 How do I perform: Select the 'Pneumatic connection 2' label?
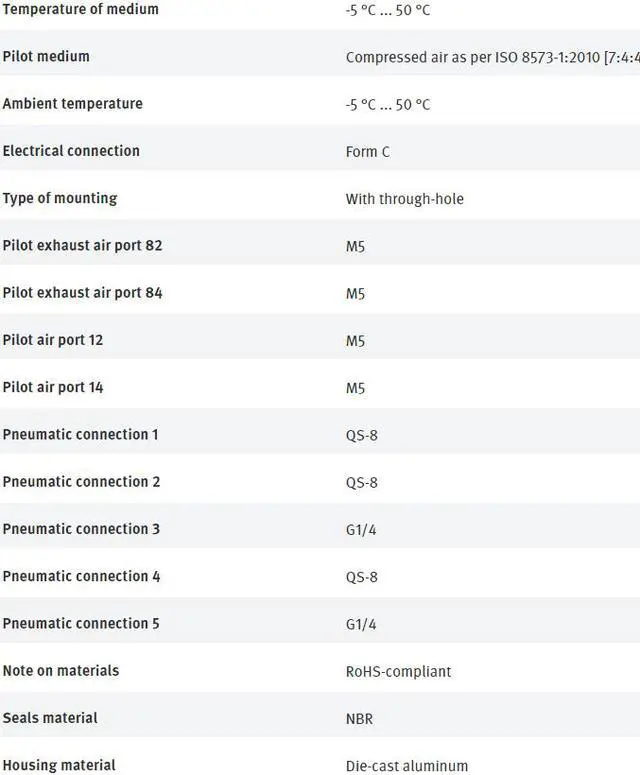pyautogui.click(x=81, y=482)
